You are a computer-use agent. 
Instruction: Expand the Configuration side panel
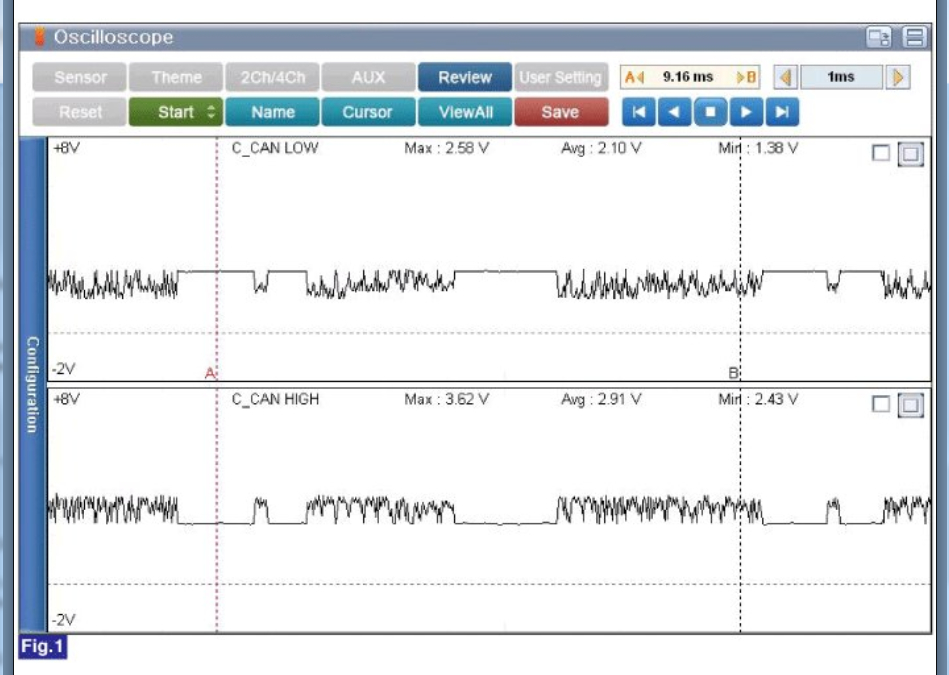pos(33,385)
